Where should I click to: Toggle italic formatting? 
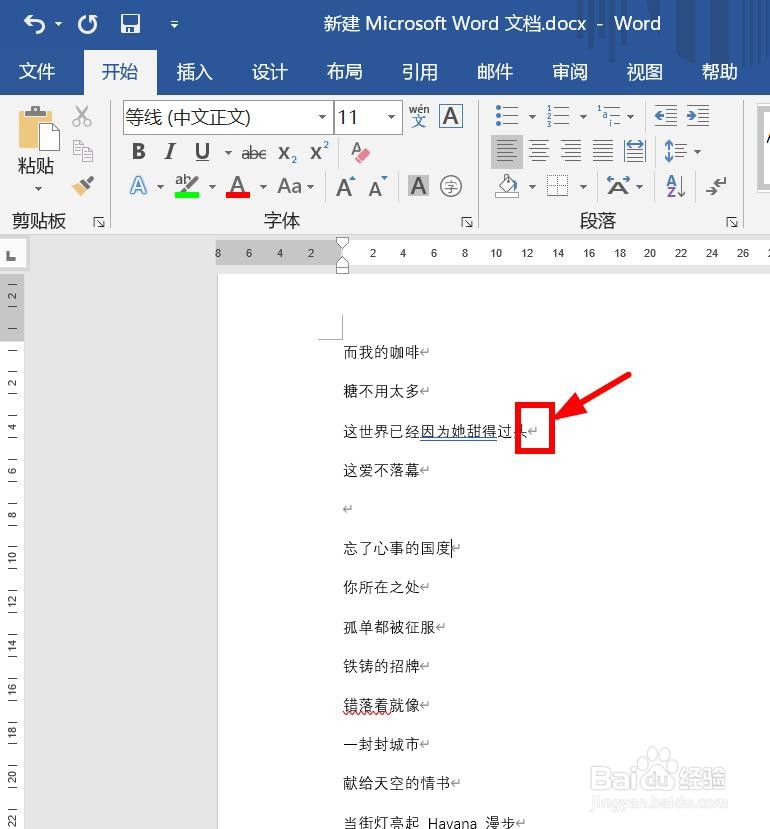click(170, 152)
